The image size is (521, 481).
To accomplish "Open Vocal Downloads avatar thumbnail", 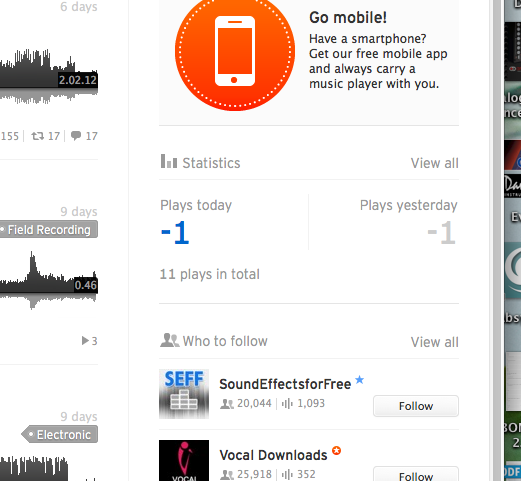I will (184, 460).
